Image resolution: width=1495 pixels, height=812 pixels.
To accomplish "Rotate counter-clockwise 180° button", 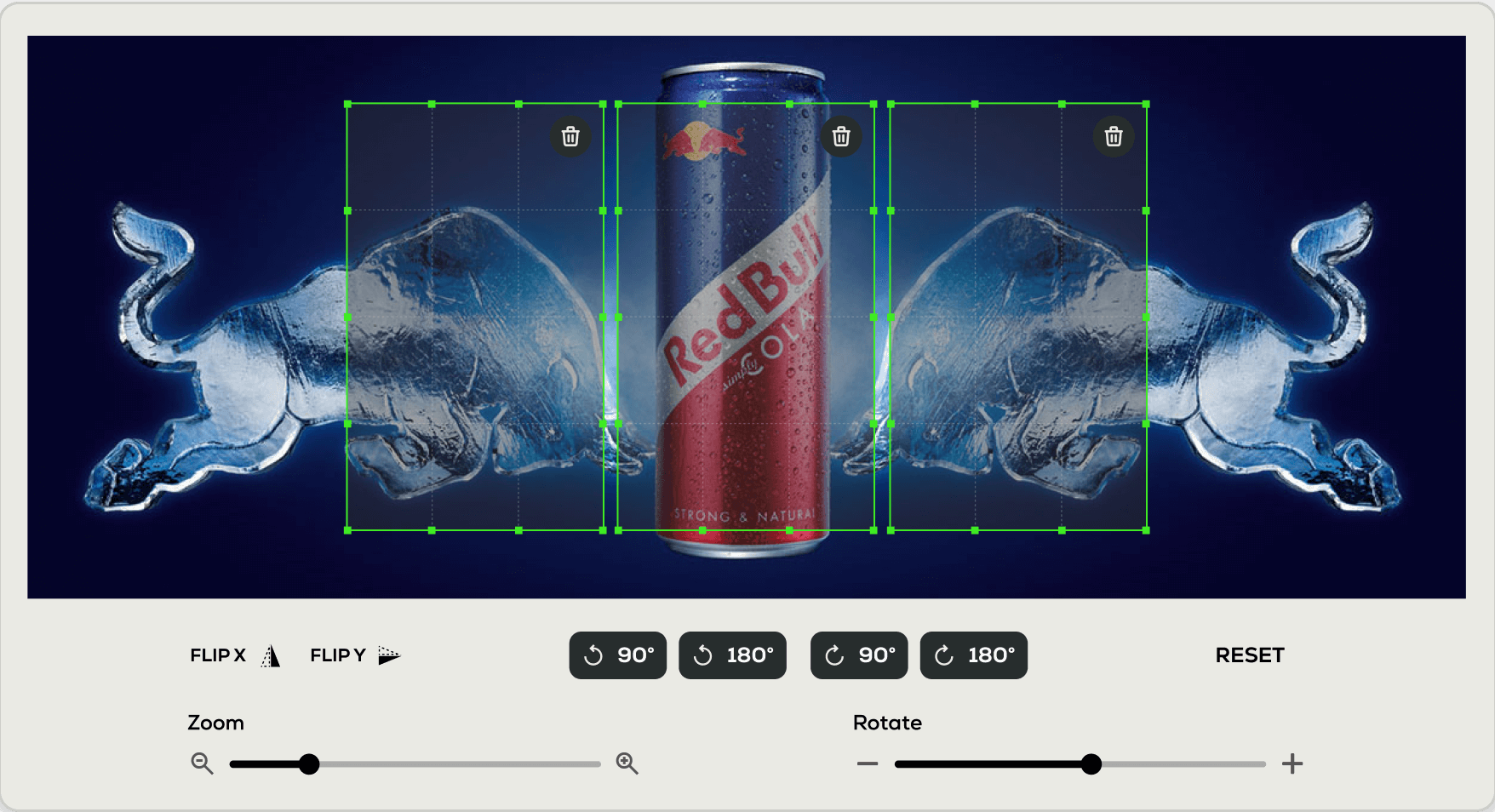I will (732, 655).
